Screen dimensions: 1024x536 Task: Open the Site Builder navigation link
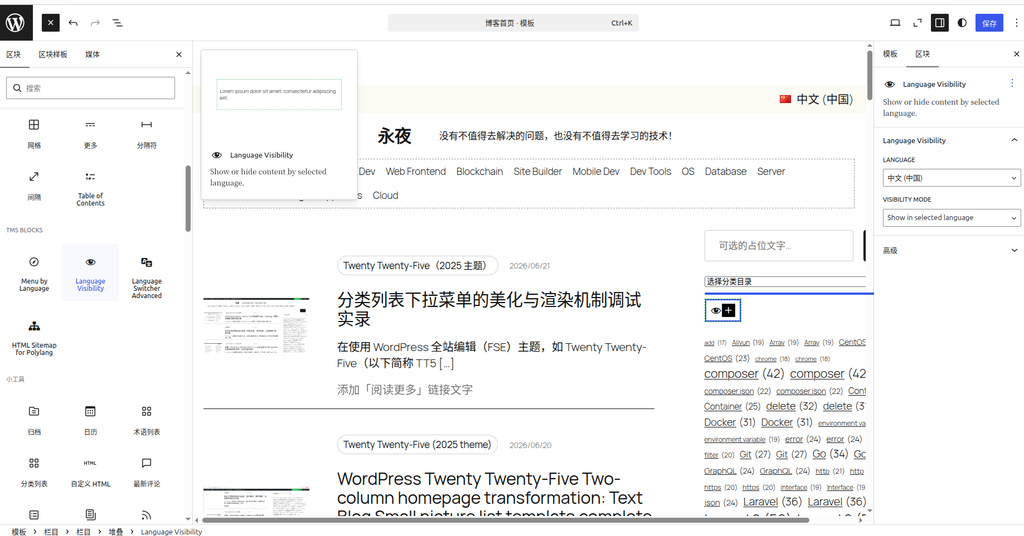tap(537, 171)
